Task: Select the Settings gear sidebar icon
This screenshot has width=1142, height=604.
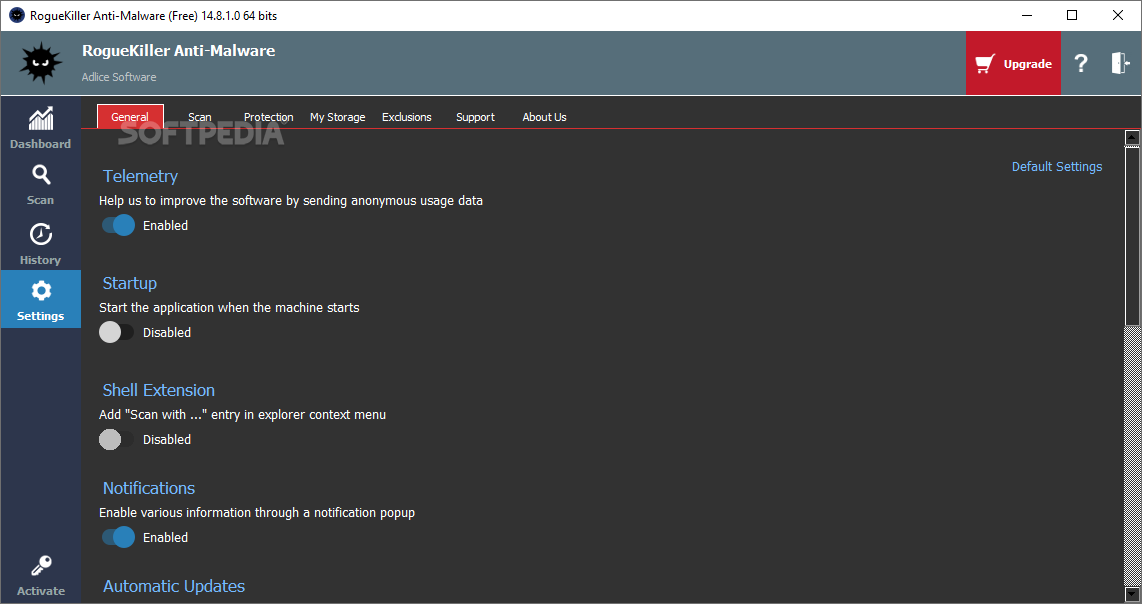Action: (x=41, y=291)
